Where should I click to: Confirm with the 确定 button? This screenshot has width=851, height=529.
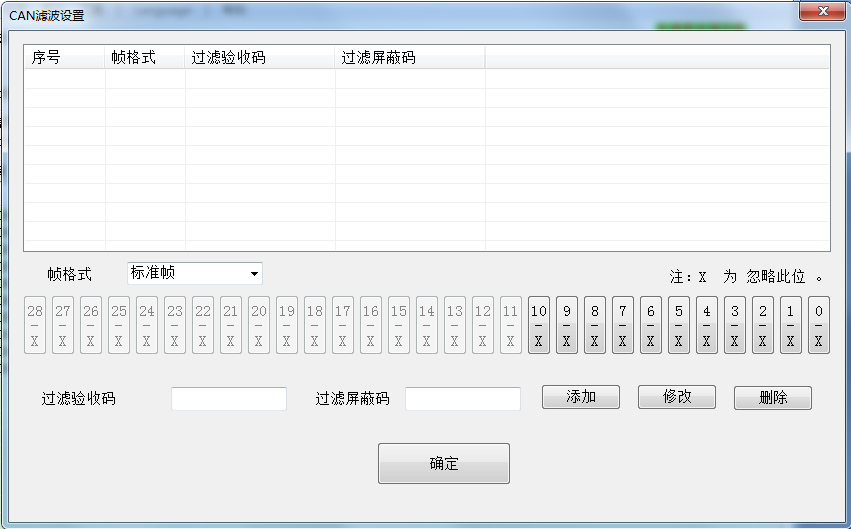444,464
